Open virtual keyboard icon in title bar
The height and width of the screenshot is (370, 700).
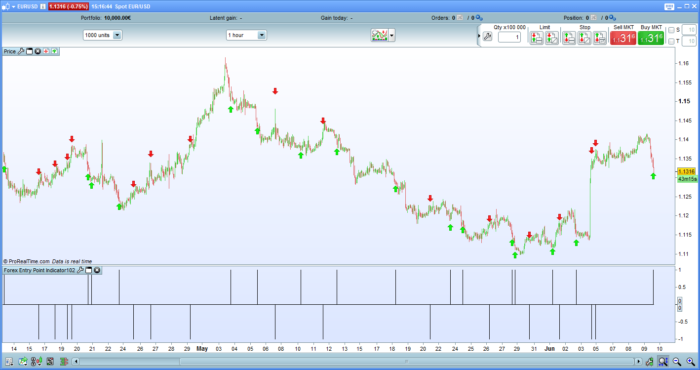point(669,6)
